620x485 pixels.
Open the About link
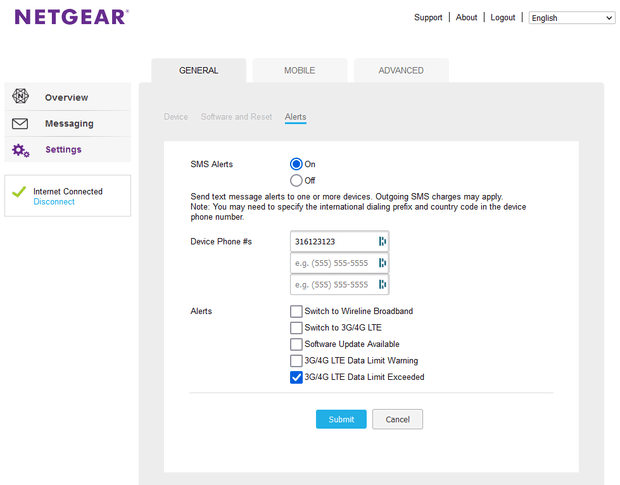[x=467, y=17]
